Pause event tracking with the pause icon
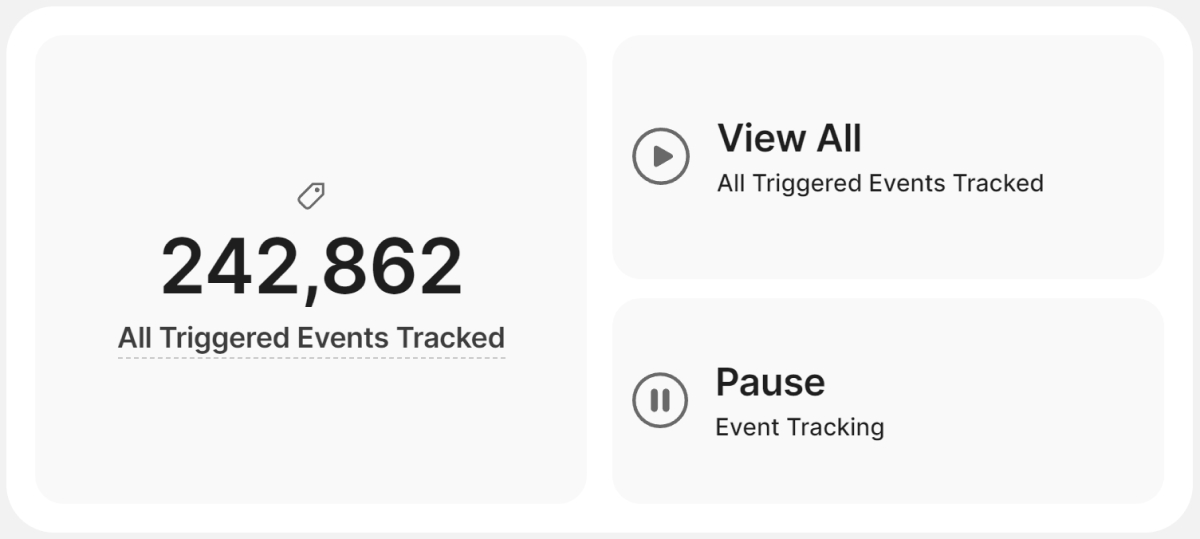 (660, 400)
